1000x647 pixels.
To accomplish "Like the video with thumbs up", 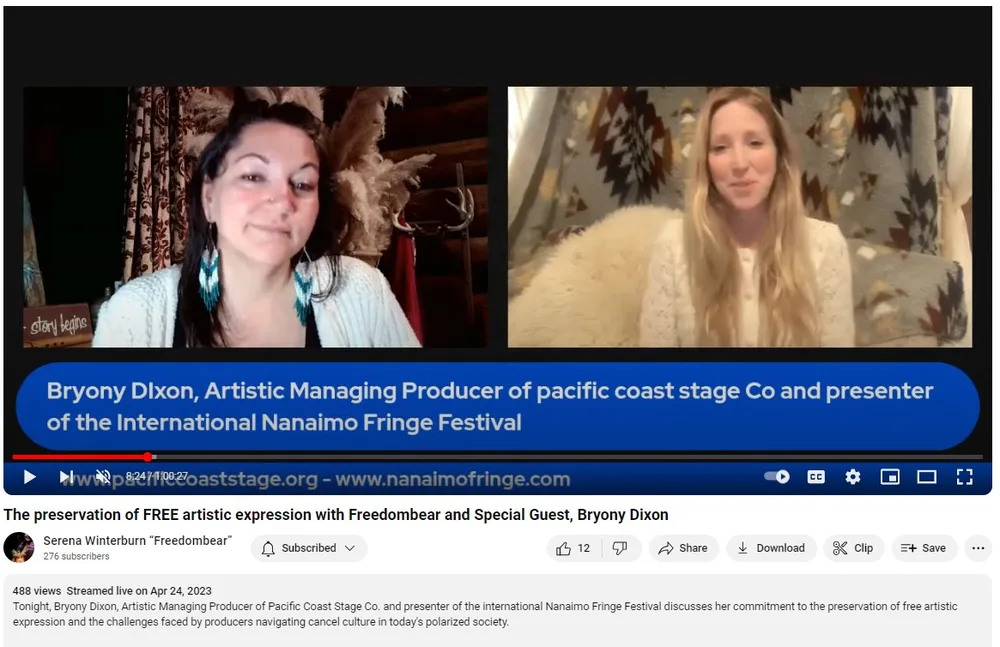I will [573, 548].
